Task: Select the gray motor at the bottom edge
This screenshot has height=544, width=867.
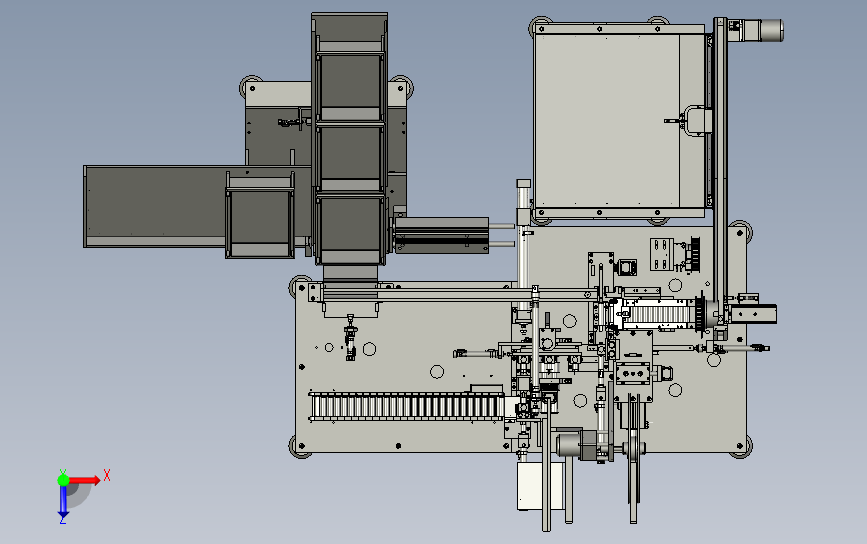Action: [577, 446]
